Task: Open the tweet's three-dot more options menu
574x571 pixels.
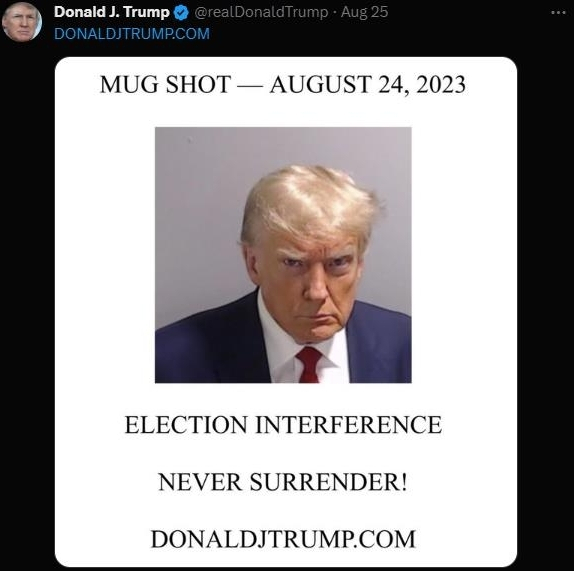Action: point(558,13)
